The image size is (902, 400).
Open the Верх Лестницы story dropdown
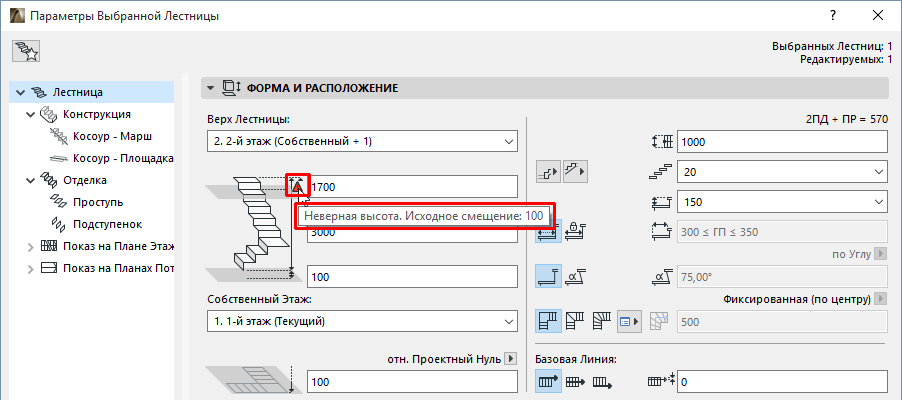(x=362, y=142)
